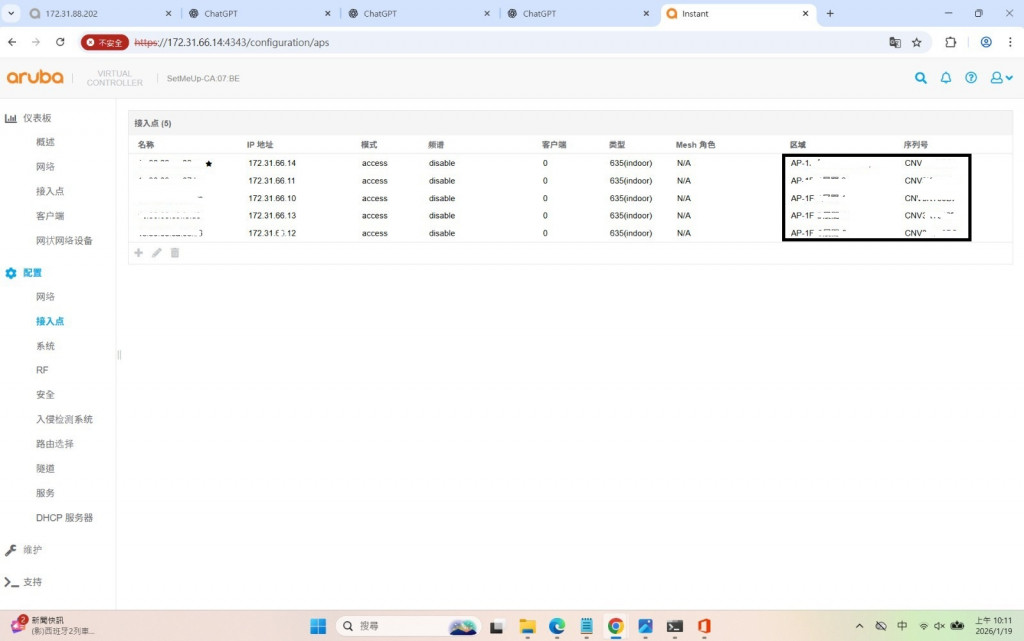Select RF in the sidebar

42,370
